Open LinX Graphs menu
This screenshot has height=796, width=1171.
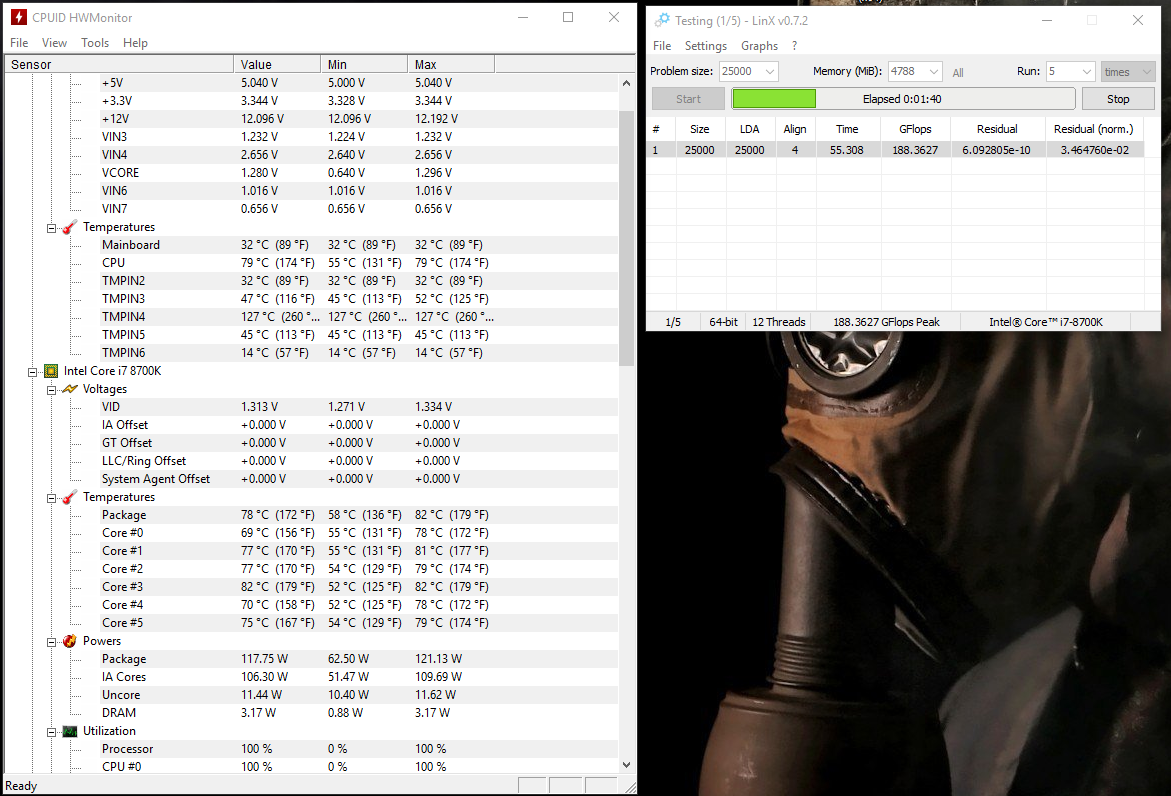click(759, 46)
